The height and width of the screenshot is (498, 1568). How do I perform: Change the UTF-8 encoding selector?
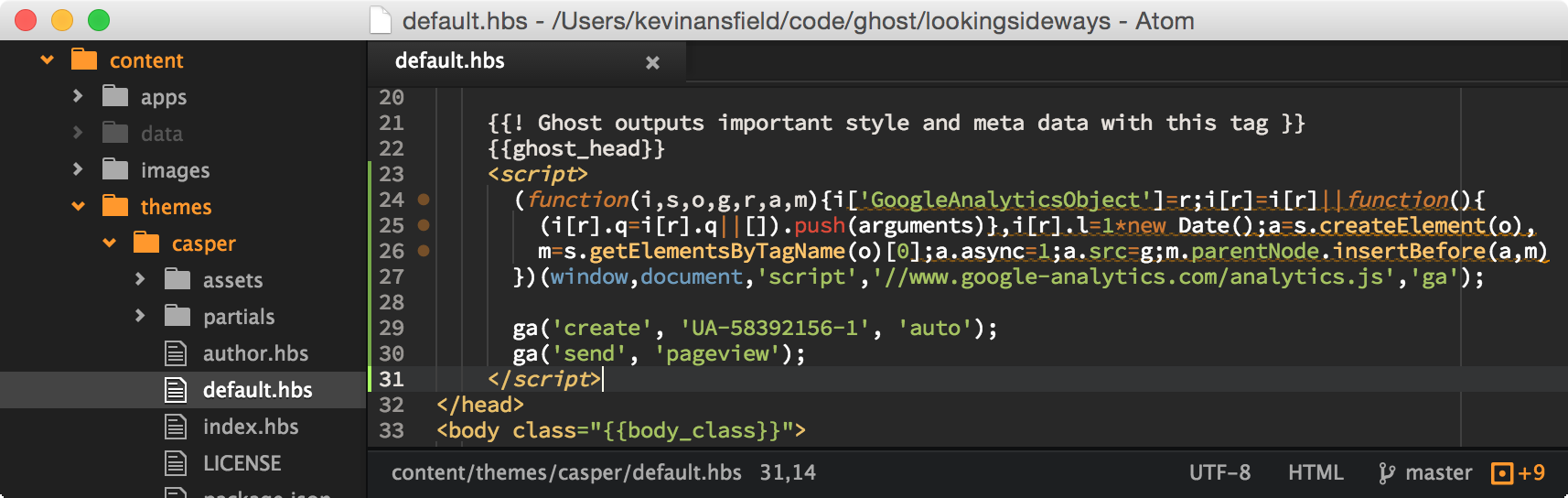[x=1219, y=472]
